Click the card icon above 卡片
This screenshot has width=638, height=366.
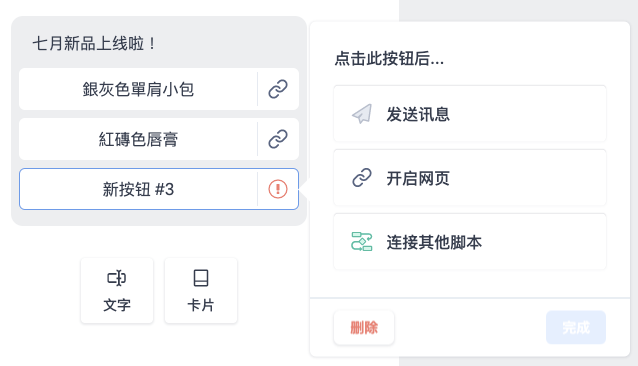tap(201, 278)
